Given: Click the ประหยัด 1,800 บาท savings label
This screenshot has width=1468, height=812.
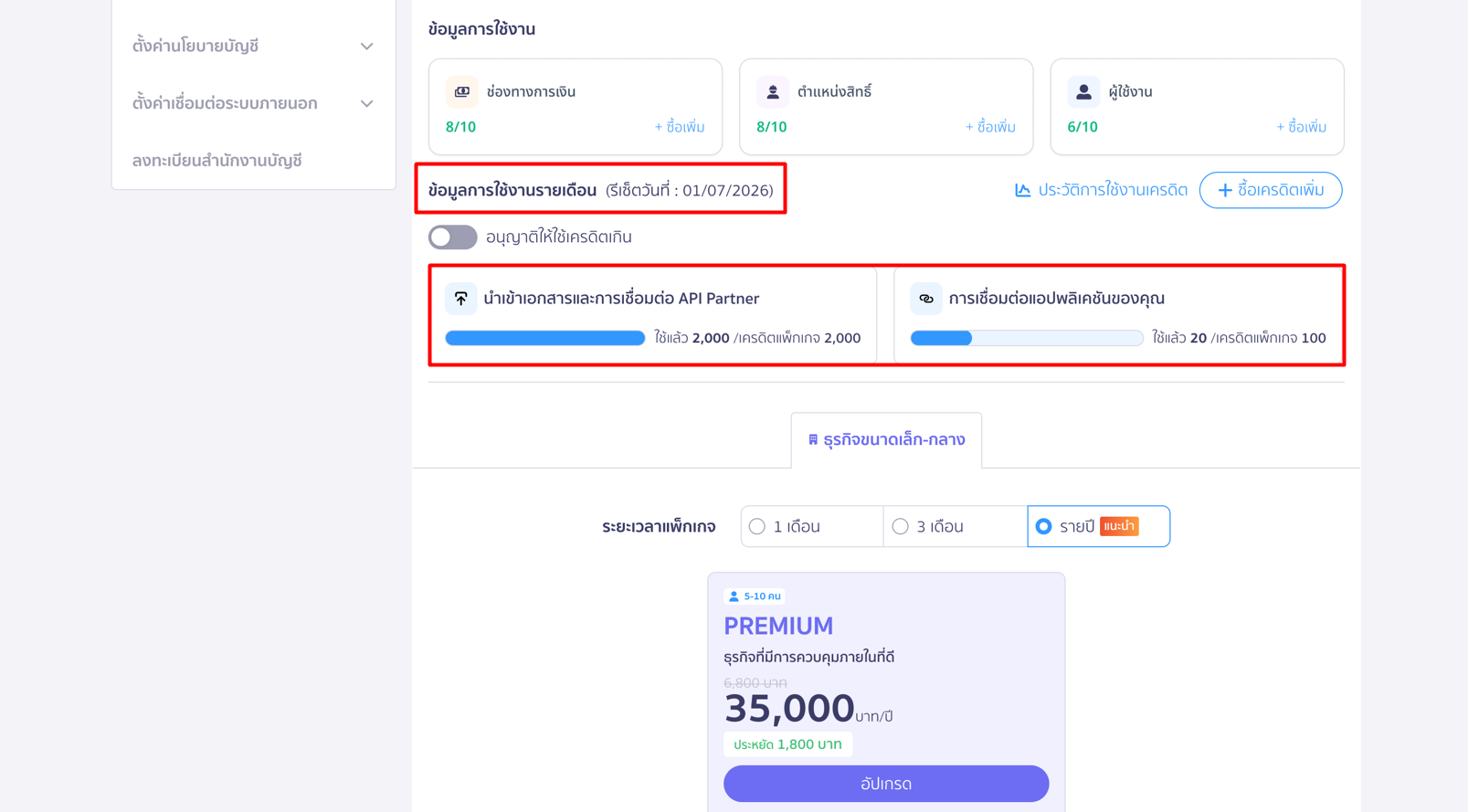Looking at the screenshot, I should coord(787,744).
